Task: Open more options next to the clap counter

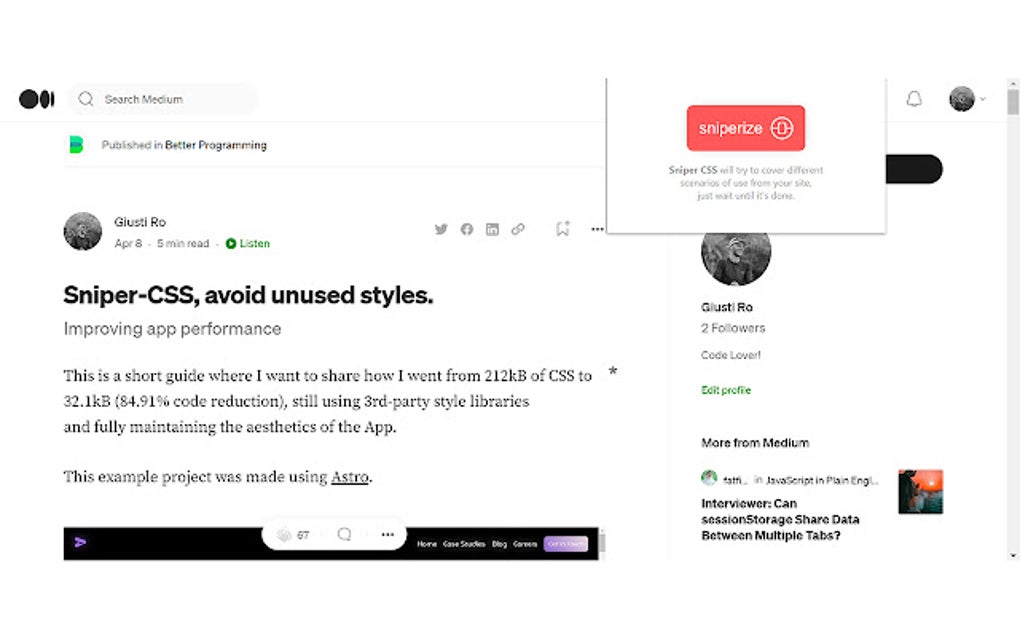Action: pos(388,534)
